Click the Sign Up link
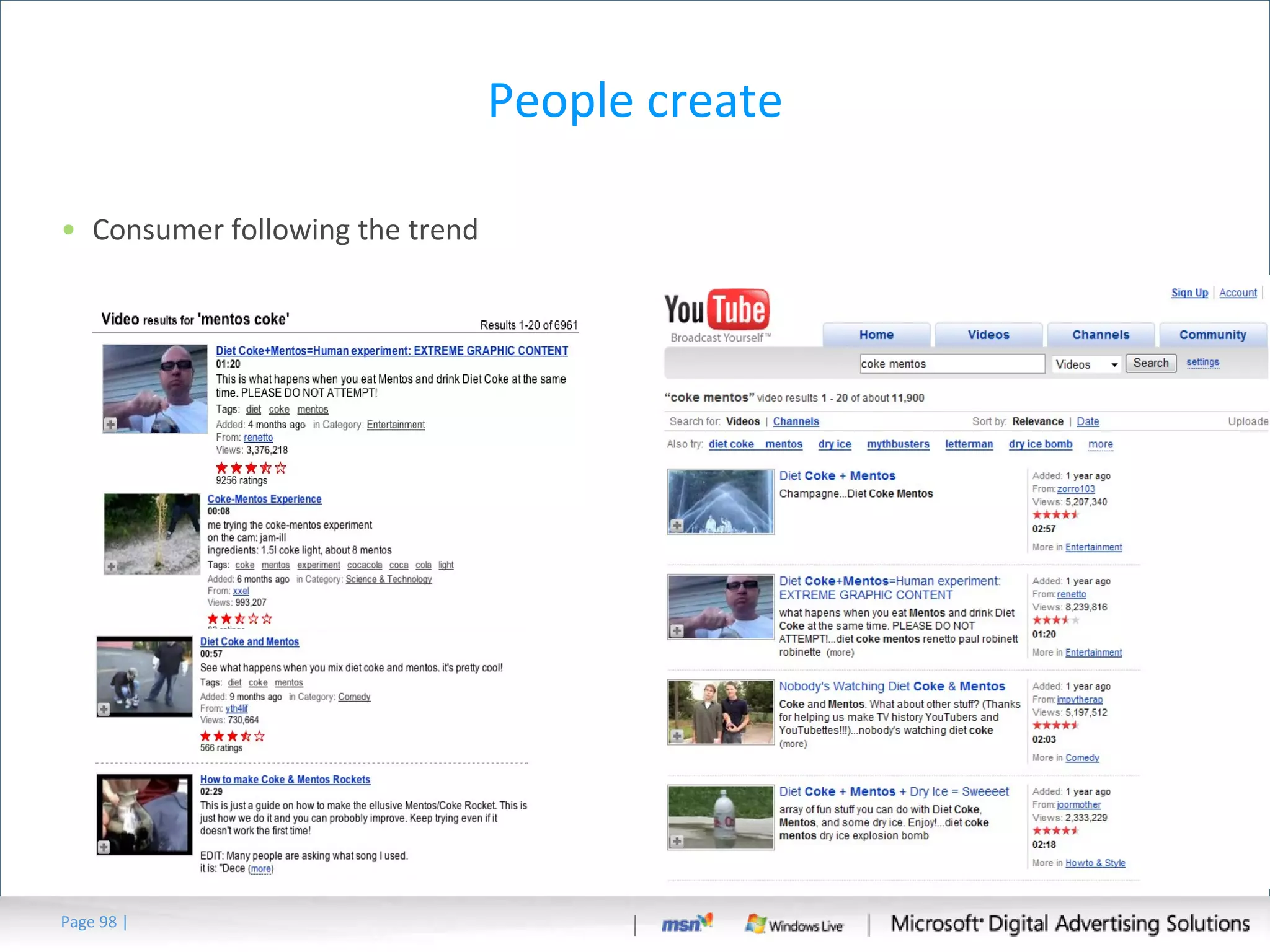 coord(1189,293)
